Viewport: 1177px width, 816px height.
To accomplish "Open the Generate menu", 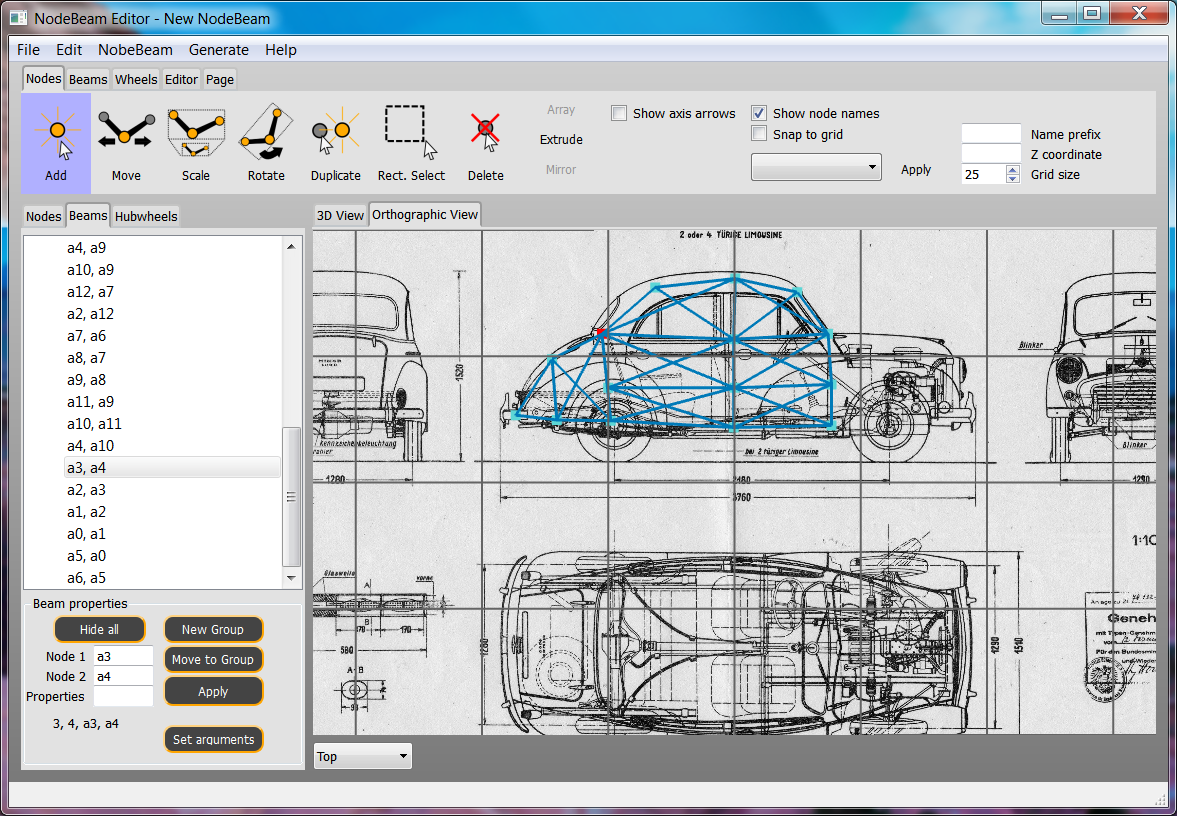I will coord(218,50).
